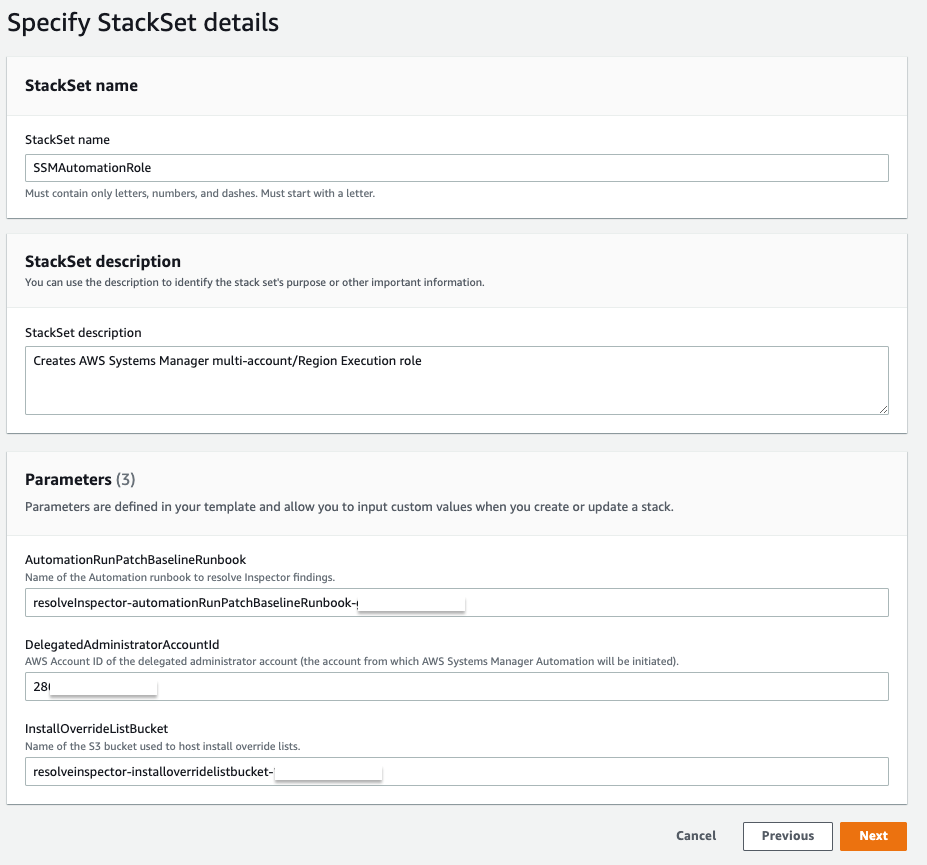The image size is (927, 865).
Task: Click the Cancel link
Action: pyautogui.click(x=695, y=836)
